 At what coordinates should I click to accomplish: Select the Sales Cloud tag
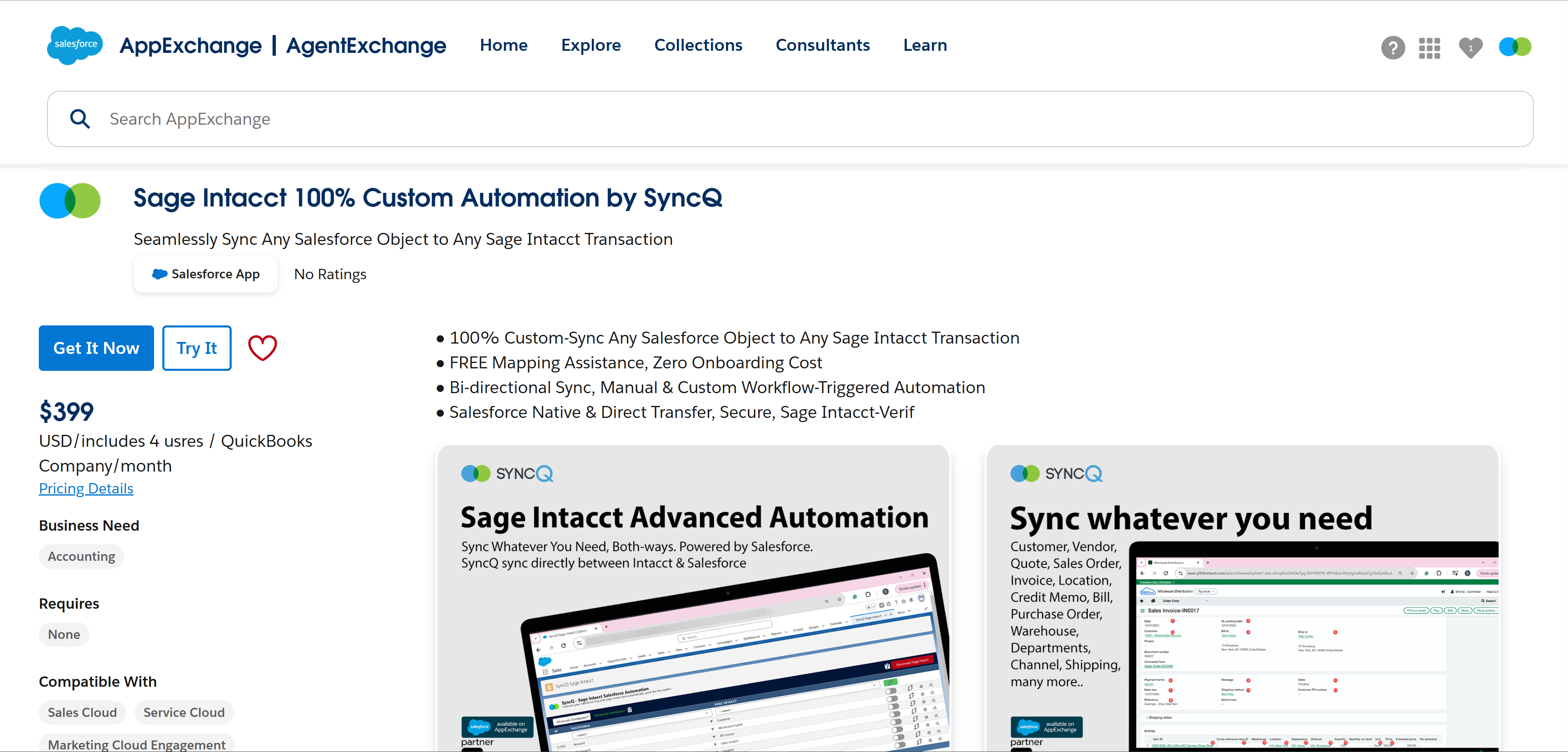point(82,712)
